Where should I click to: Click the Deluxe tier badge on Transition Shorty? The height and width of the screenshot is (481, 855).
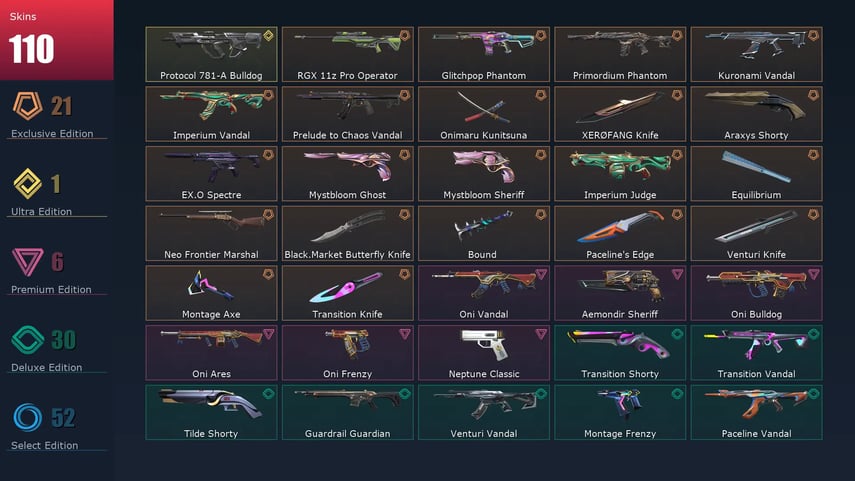677,334
